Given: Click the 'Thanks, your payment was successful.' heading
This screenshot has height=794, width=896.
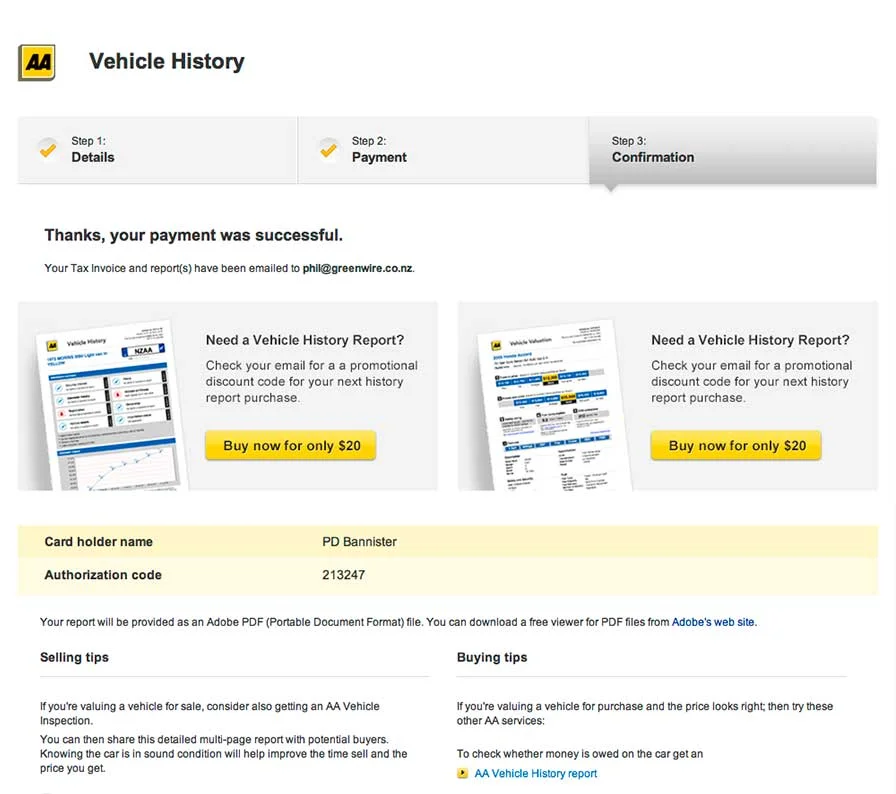Looking at the screenshot, I should pos(194,235).
